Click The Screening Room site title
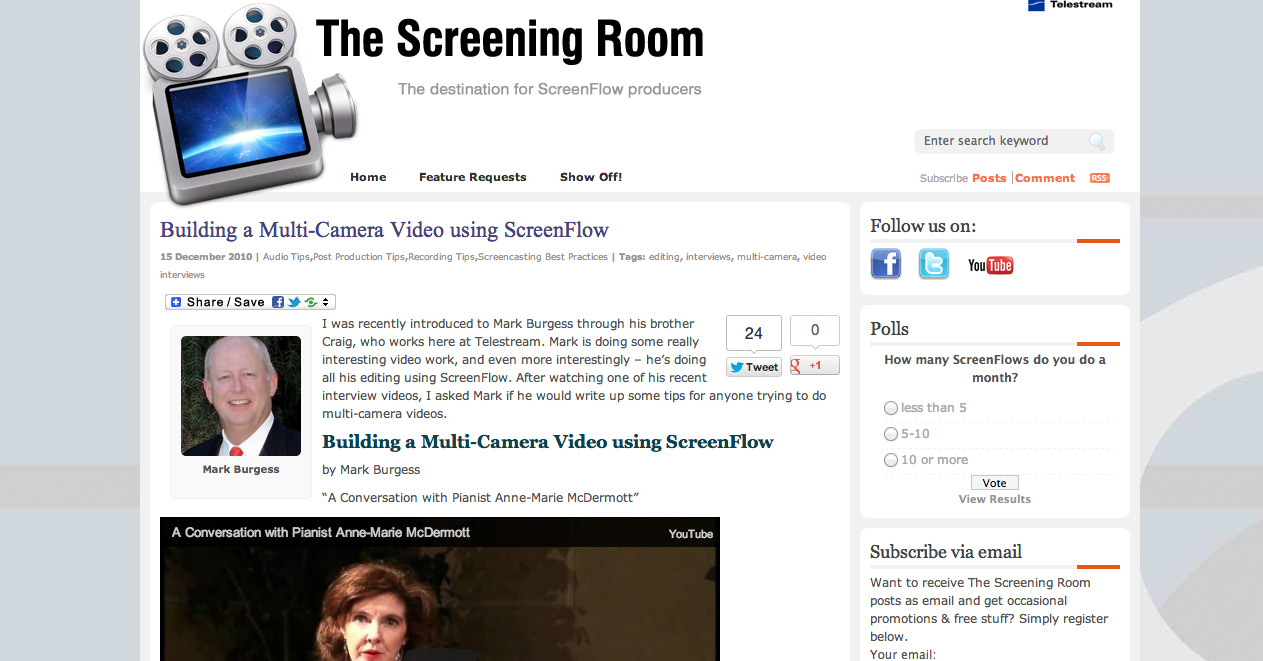This screenshot has width=1263, height=661. tap(510, 40)
